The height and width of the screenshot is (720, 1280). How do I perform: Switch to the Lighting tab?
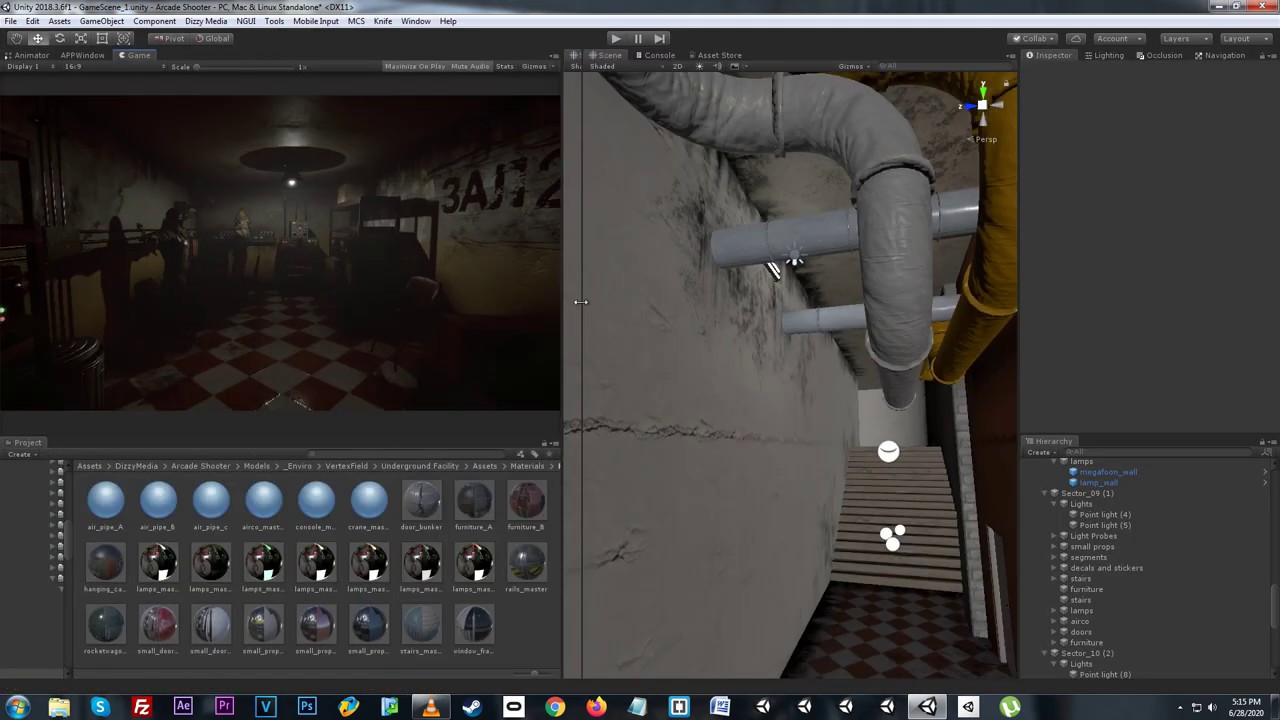coord(1103,55)
